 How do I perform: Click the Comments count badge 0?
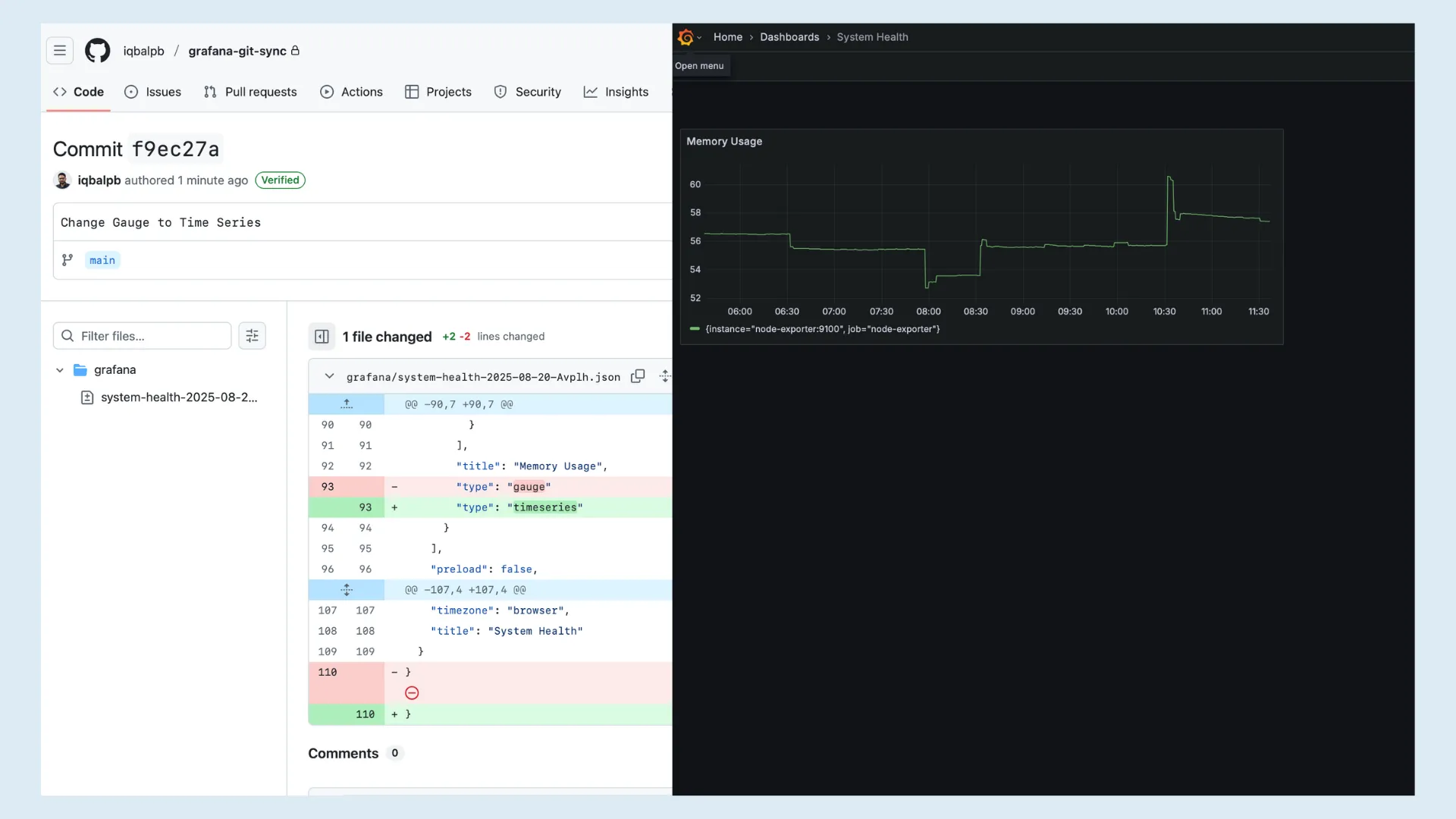(394, 753)
